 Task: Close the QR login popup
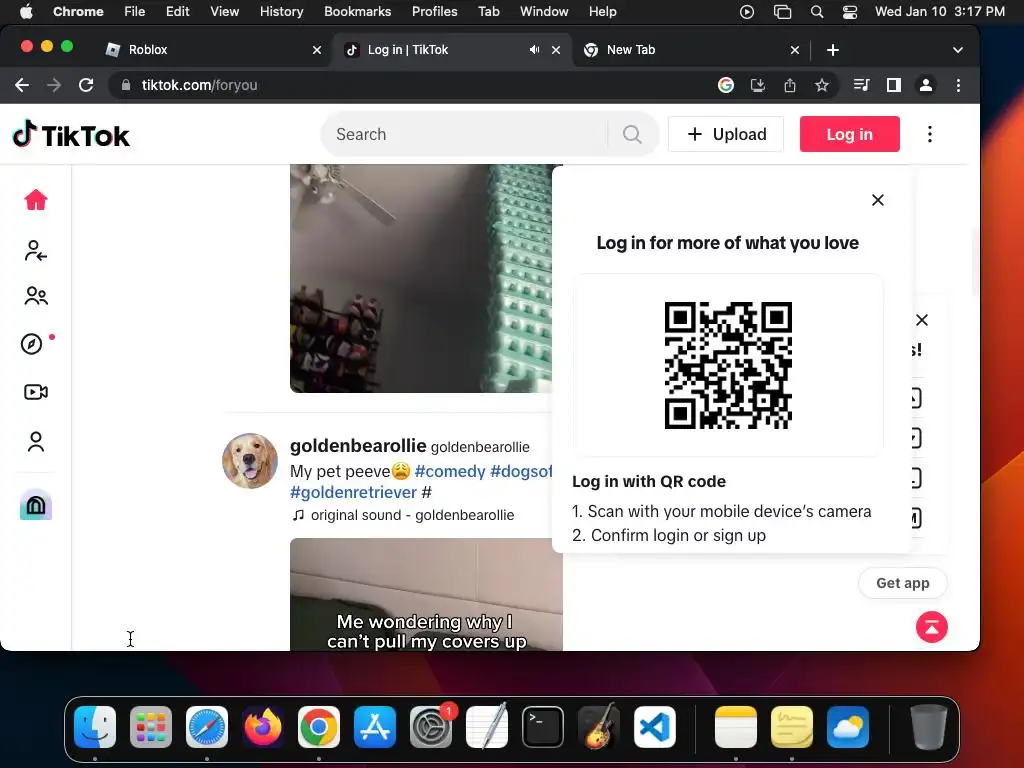coord(878,200)
